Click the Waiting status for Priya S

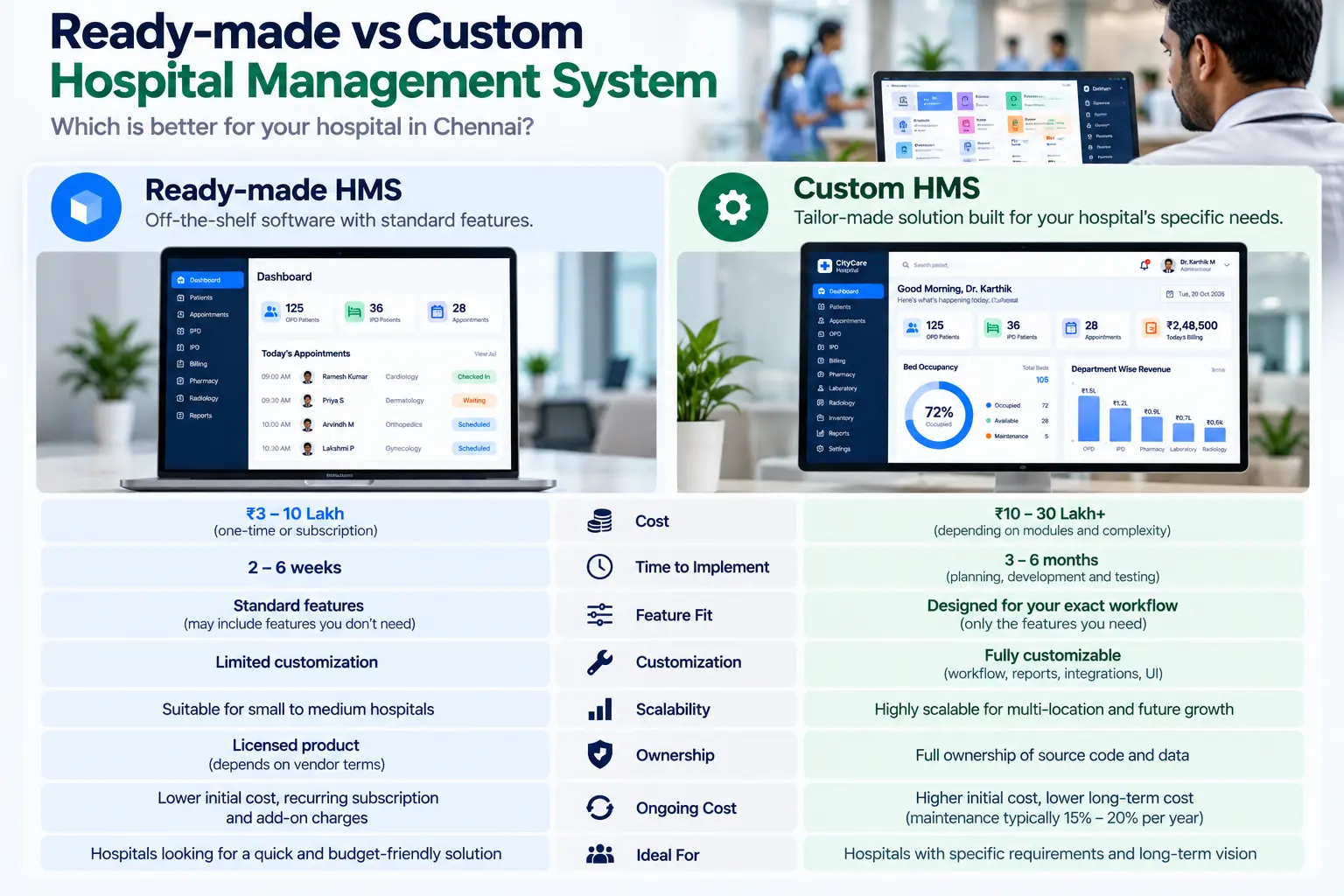click(473, 401)
